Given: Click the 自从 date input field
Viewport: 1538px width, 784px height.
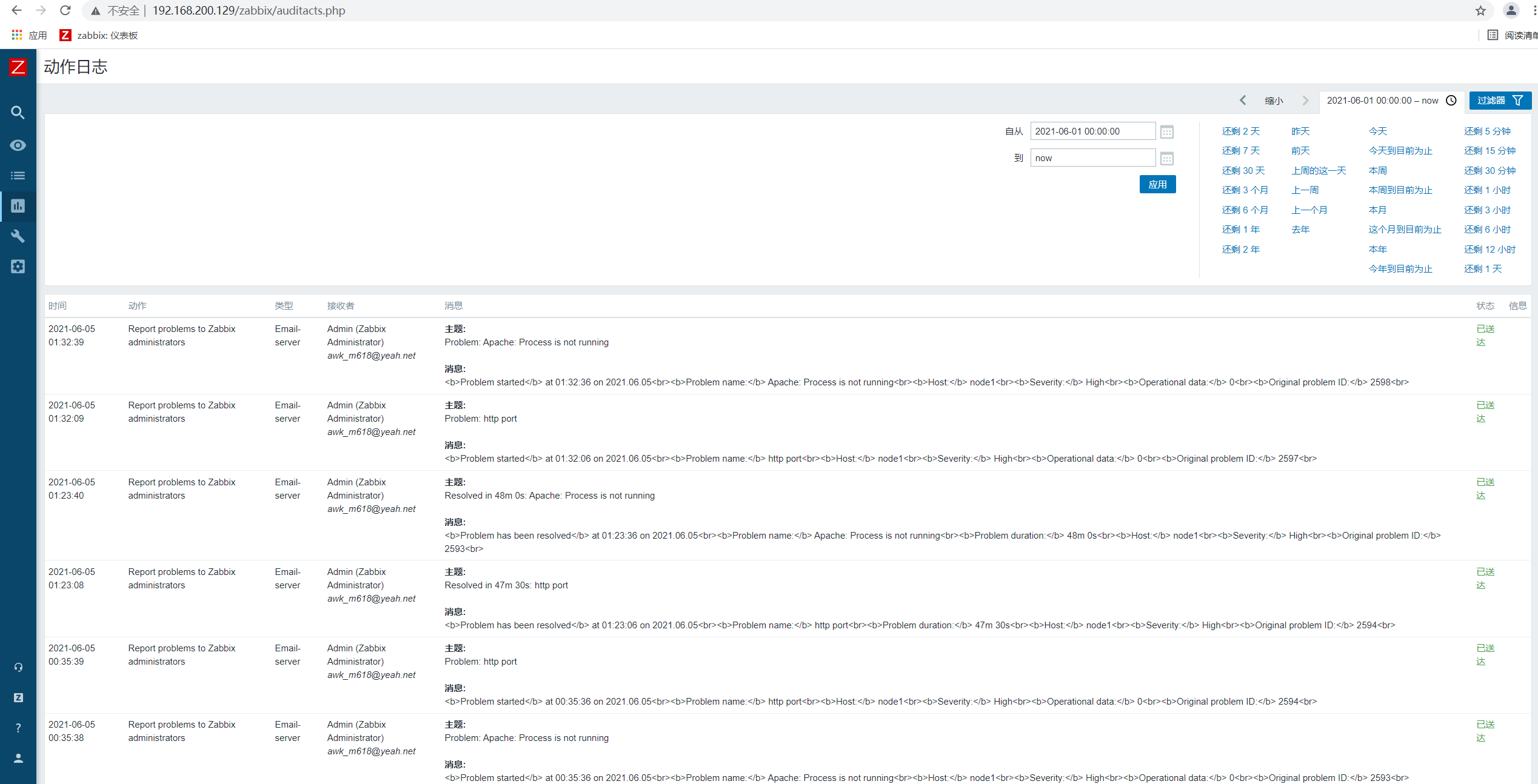Looking at the screenshot, I should pos(1092,131).
